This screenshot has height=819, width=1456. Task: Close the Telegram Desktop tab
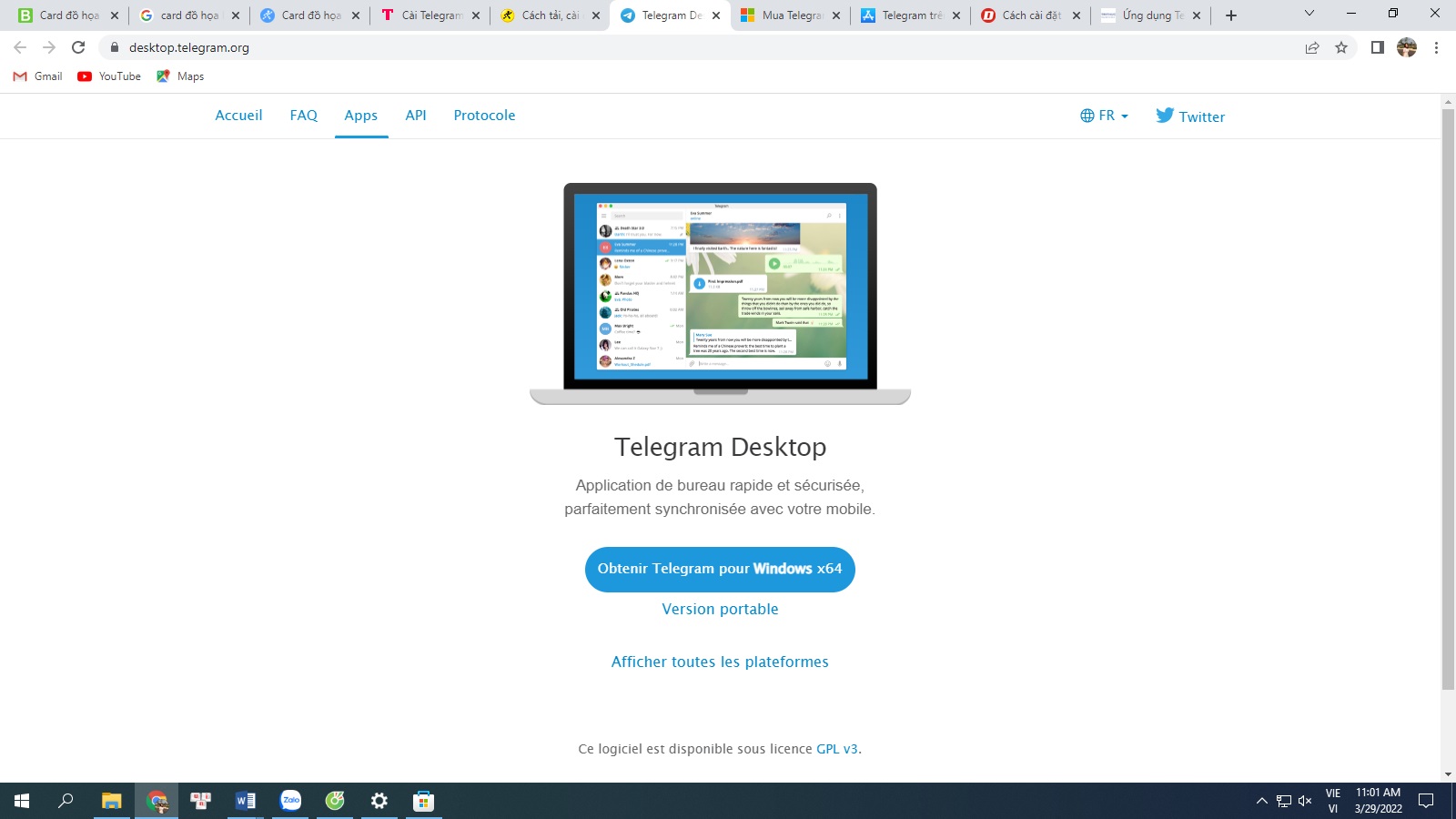click(x=716, y=15)
